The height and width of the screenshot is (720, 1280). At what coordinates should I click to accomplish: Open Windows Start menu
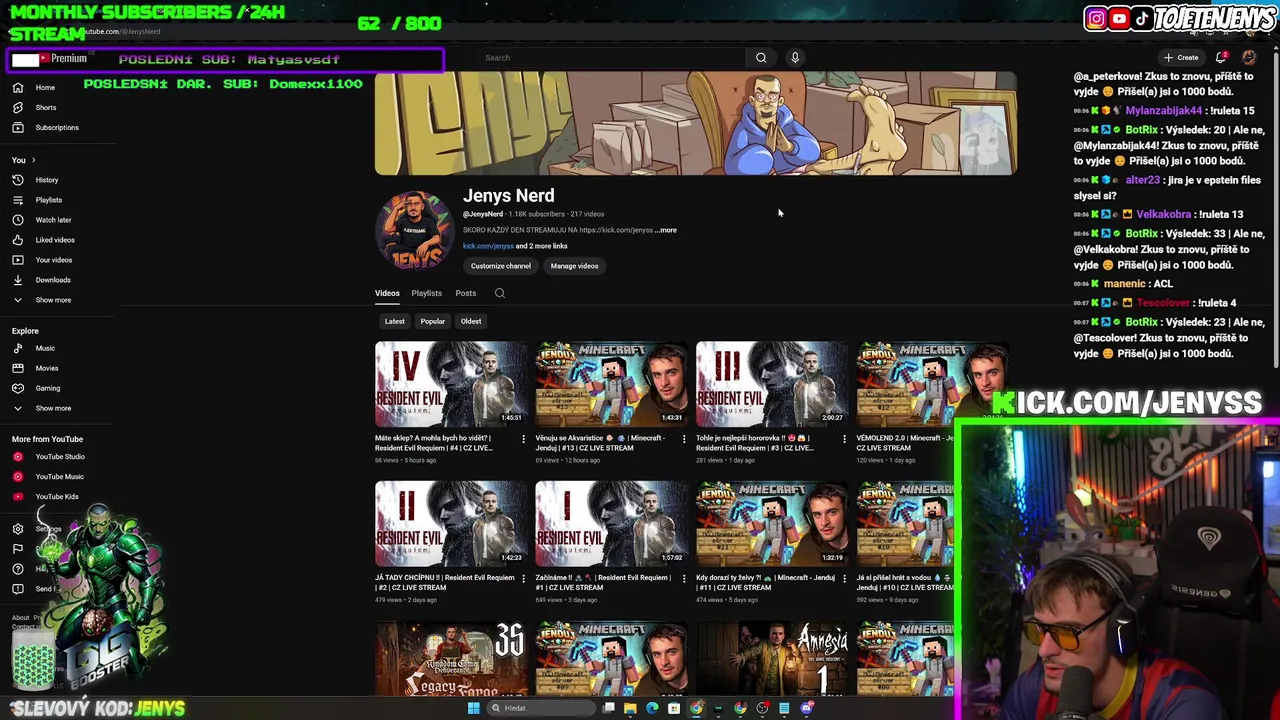(473, 708)
